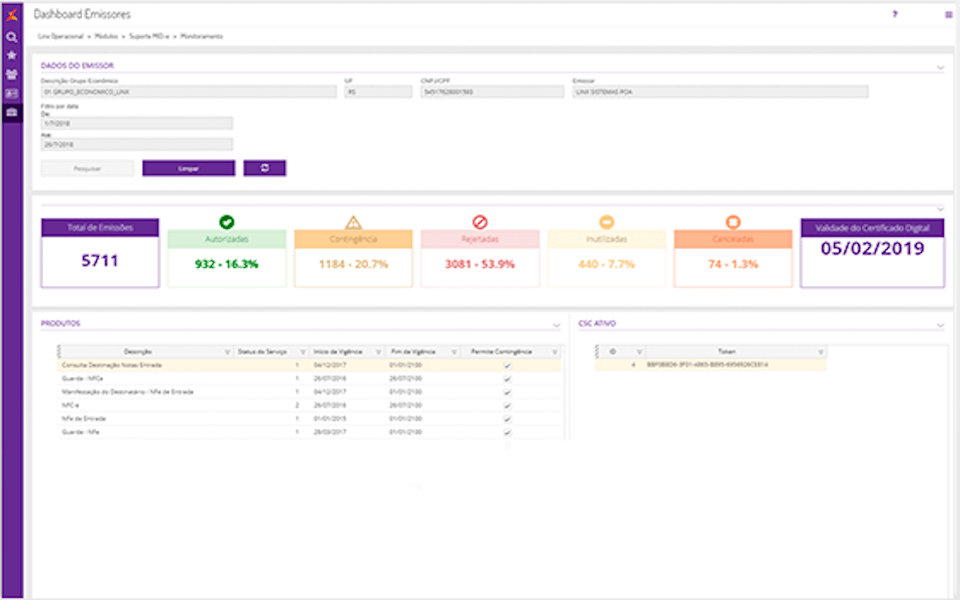Click the Até end date field
Screen dimensions: 960x600
tap(137, 144)
